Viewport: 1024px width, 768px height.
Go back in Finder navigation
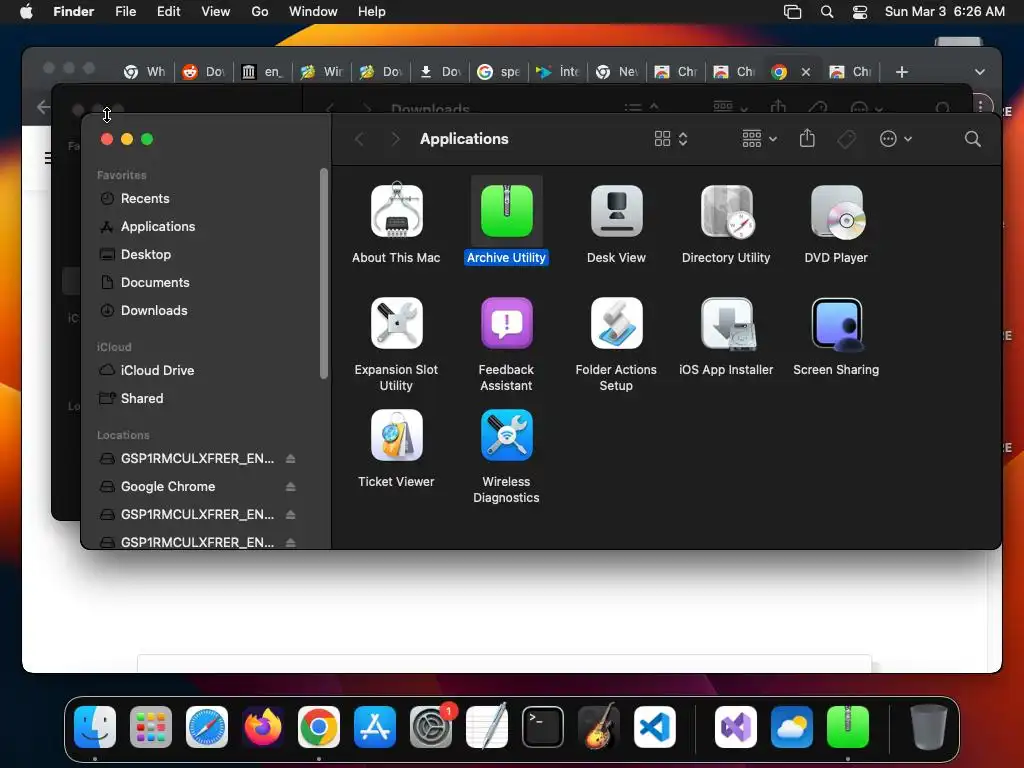(360, 138)
